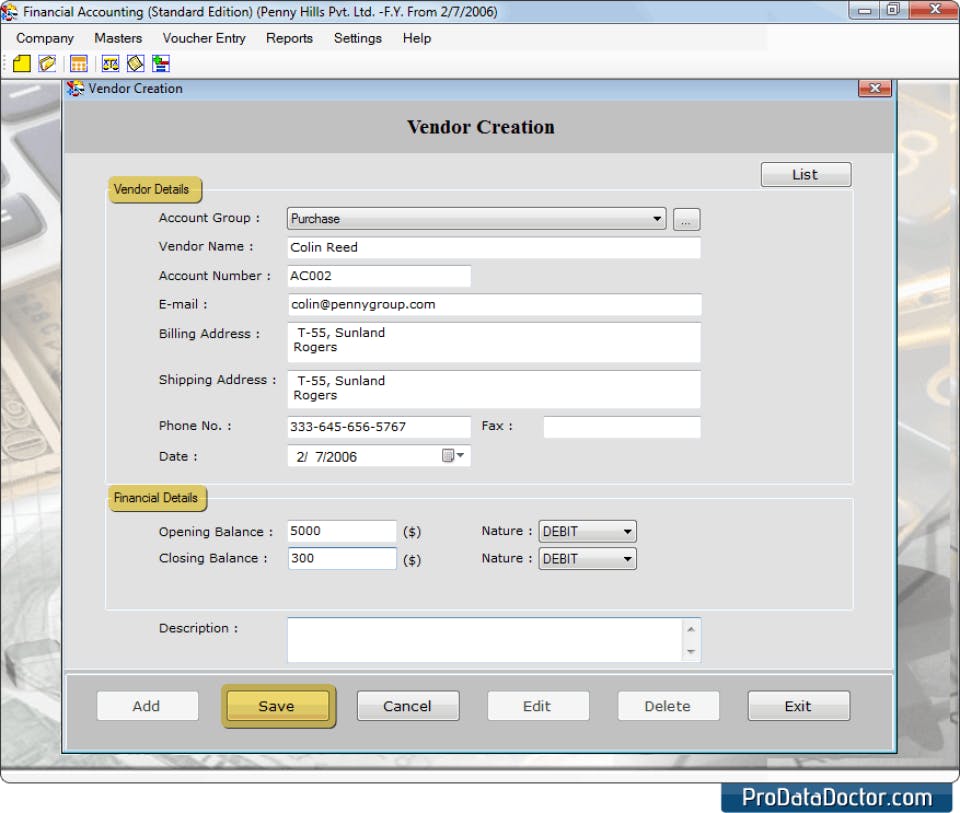
Task: Click the List button
Action: click(x=805, y=174)
